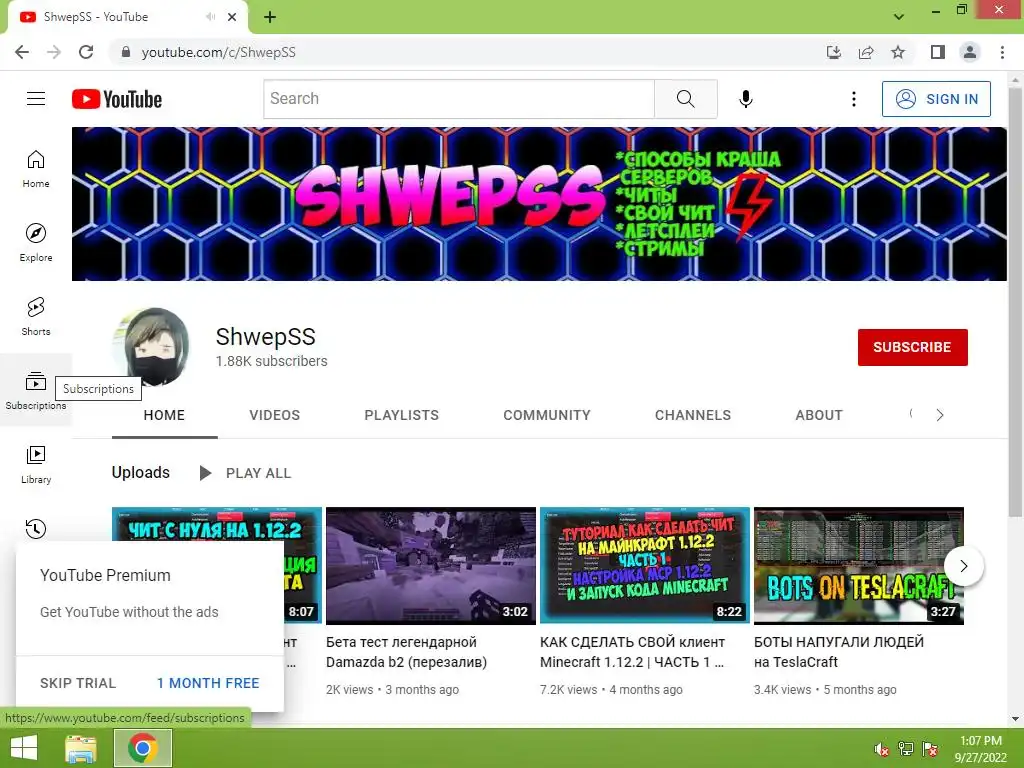Switch to VIDEOS channel tab
This screenshot has width=1024, height=768.
point(274,415)
